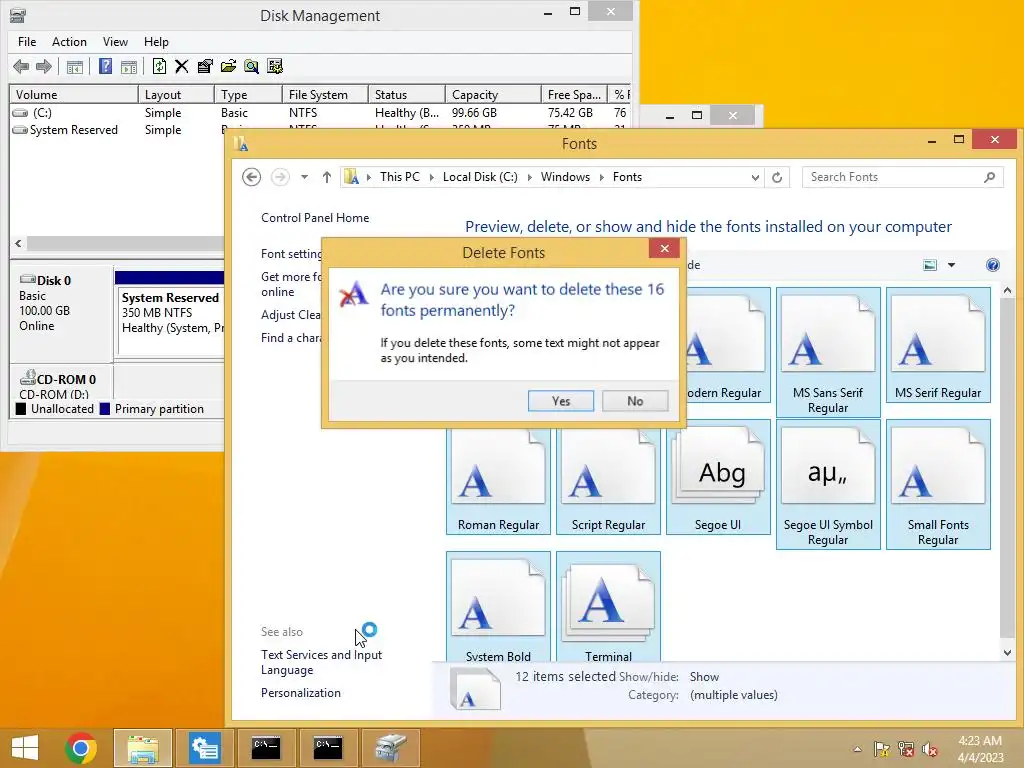The width and height of the screenshot is (1024, 768).
Task: Click the blue Help icon in Fonts window
Action: tap(993, 265)
